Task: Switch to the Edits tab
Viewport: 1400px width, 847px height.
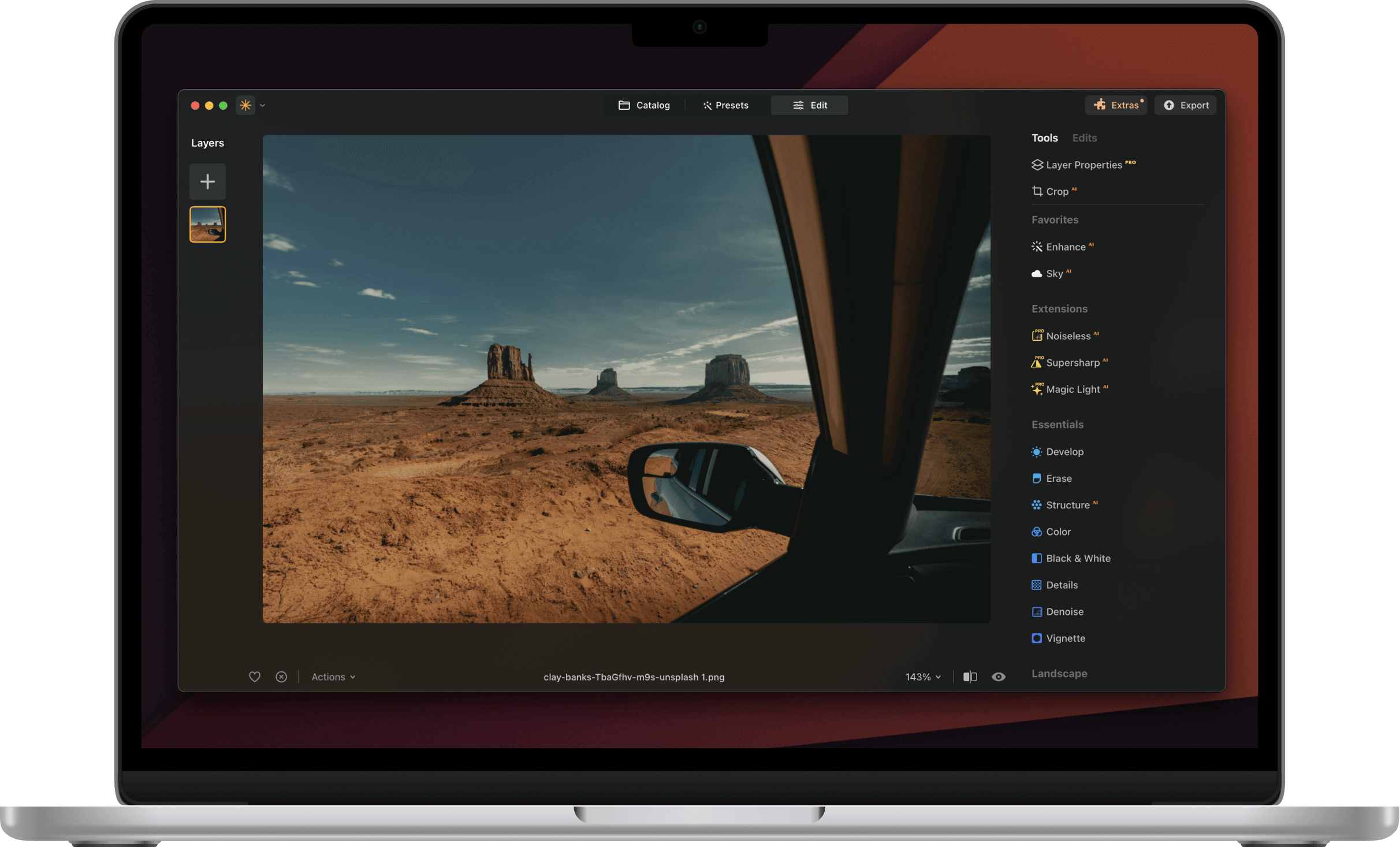Action: coord(1084,138)
